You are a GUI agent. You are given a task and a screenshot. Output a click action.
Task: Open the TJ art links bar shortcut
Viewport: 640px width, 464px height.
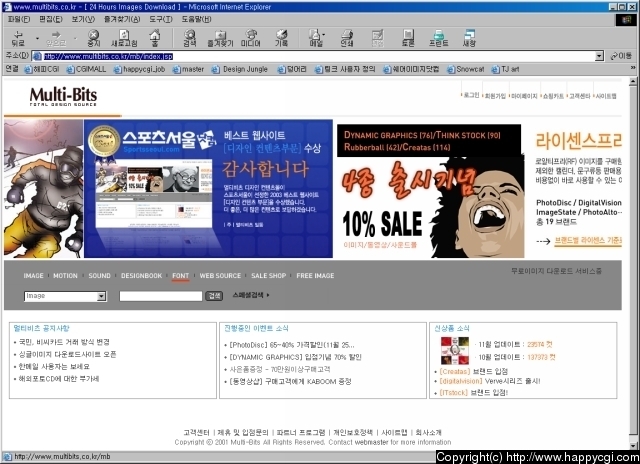tap(505, 69)
